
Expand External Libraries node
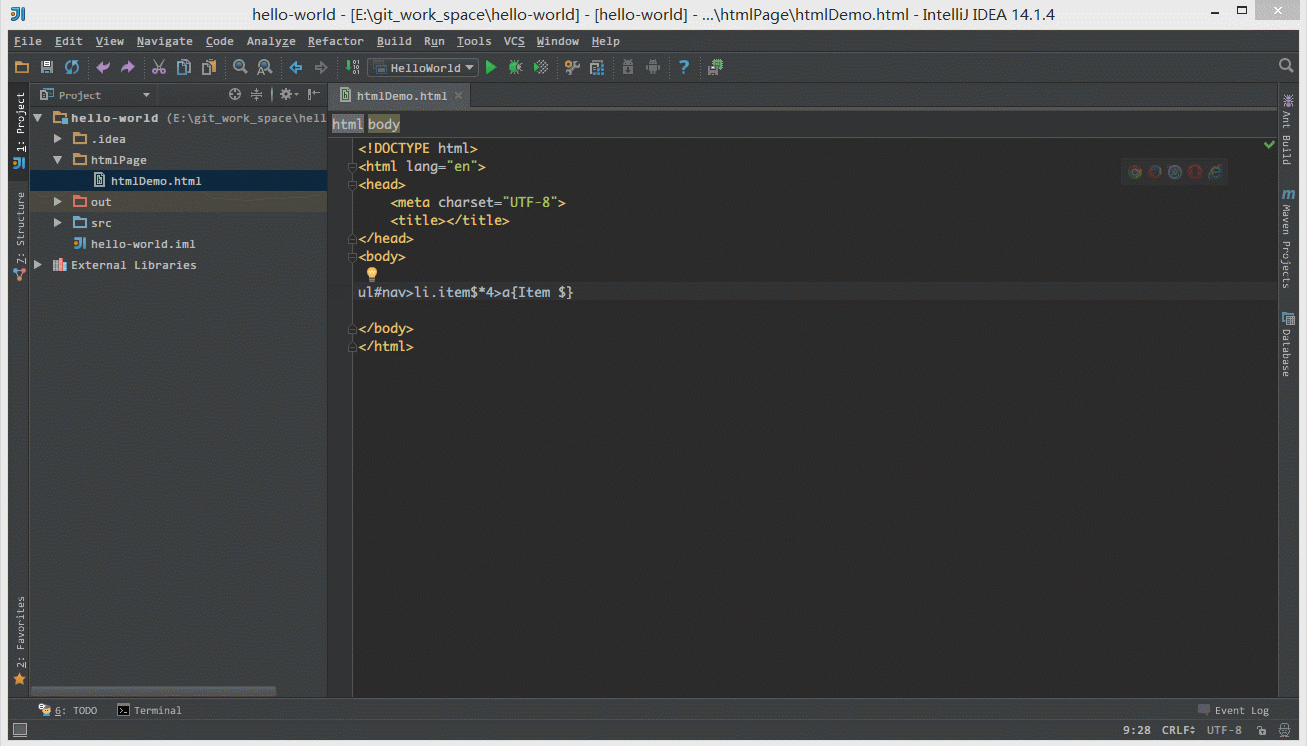click(38, 265)
